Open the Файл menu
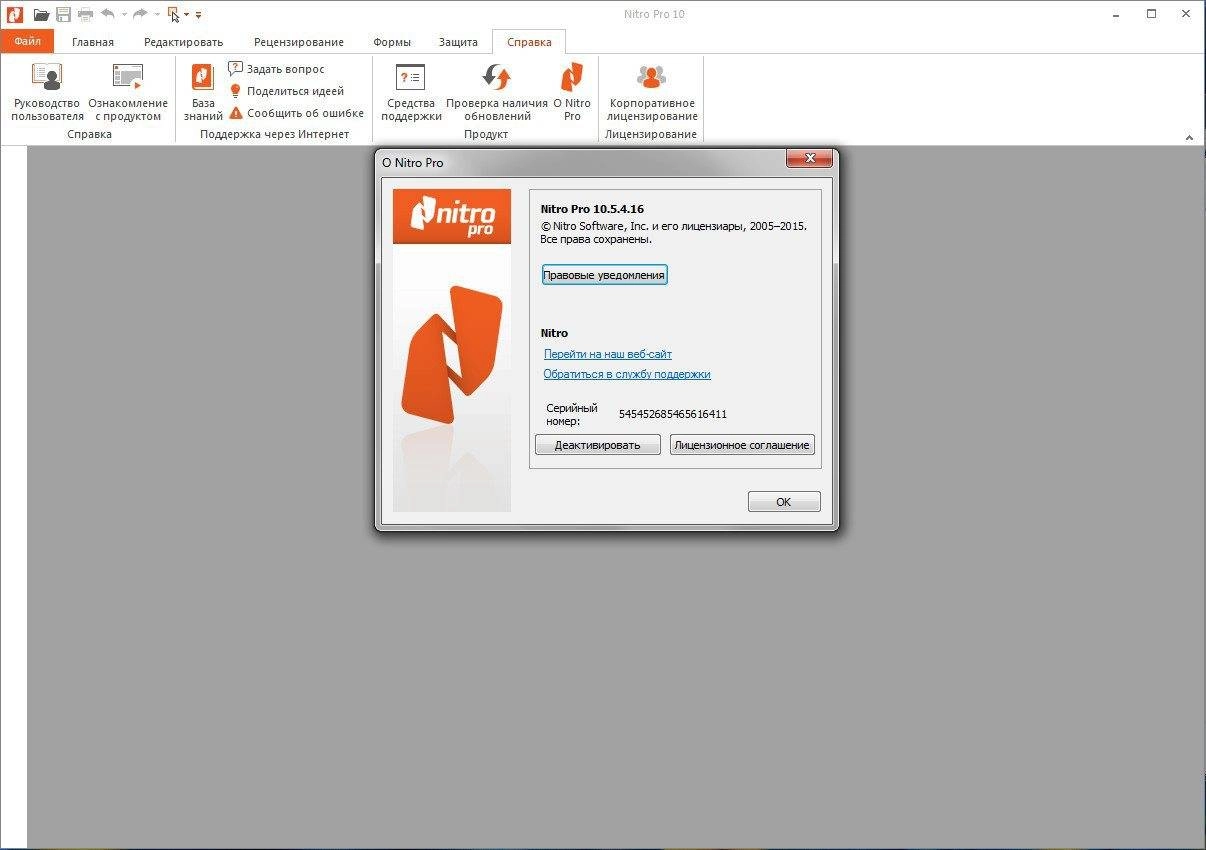 click(x=27, y=42)
